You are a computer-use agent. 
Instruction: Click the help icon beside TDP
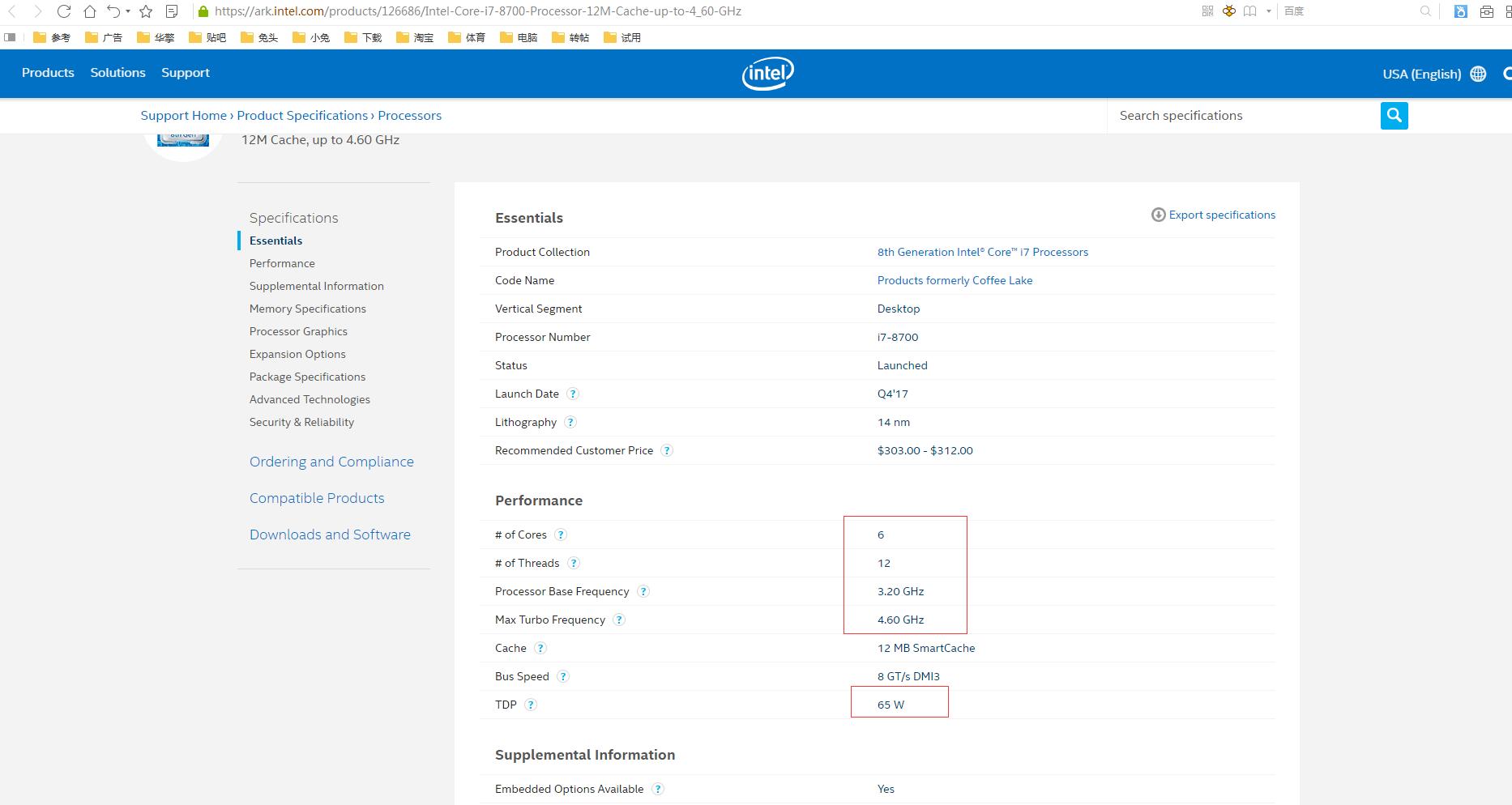tap(531, 705)
